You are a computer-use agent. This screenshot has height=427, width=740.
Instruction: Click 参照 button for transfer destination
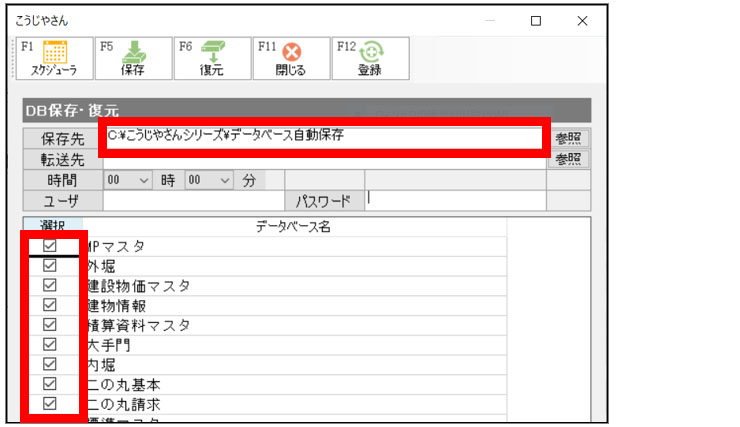tap(568, 159)
